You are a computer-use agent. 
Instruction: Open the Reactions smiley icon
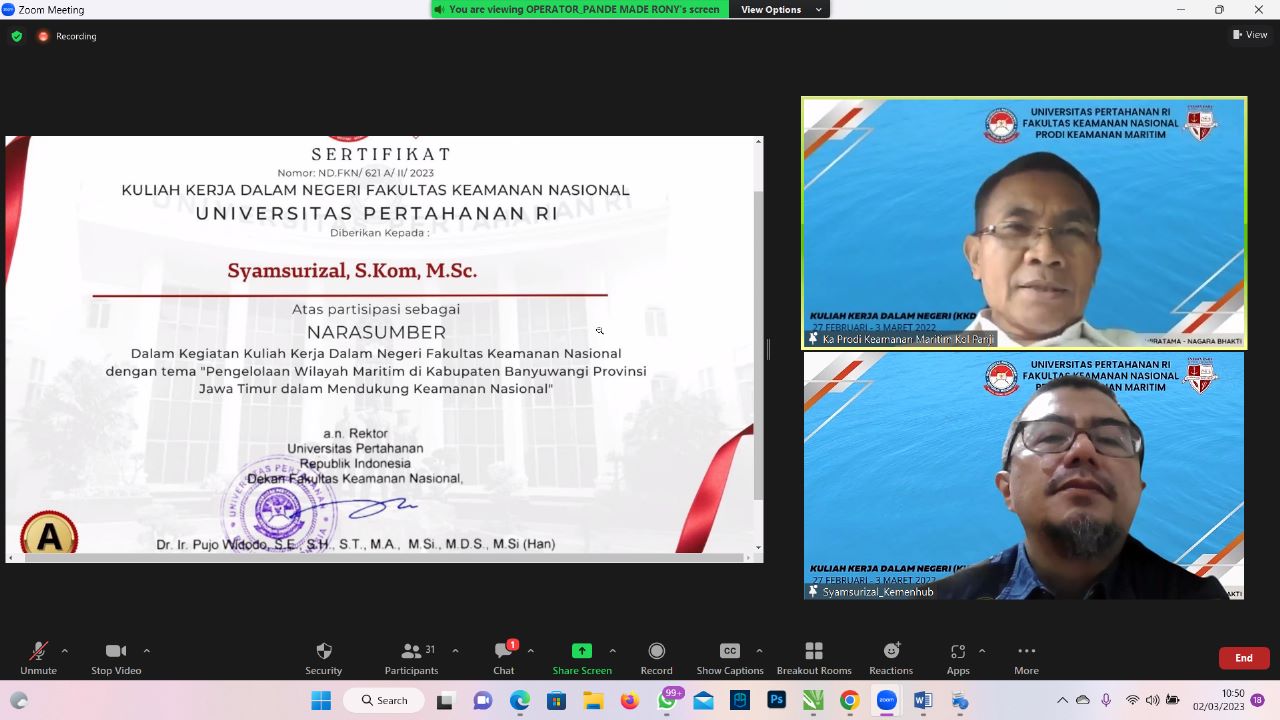(x=890, y=651)
